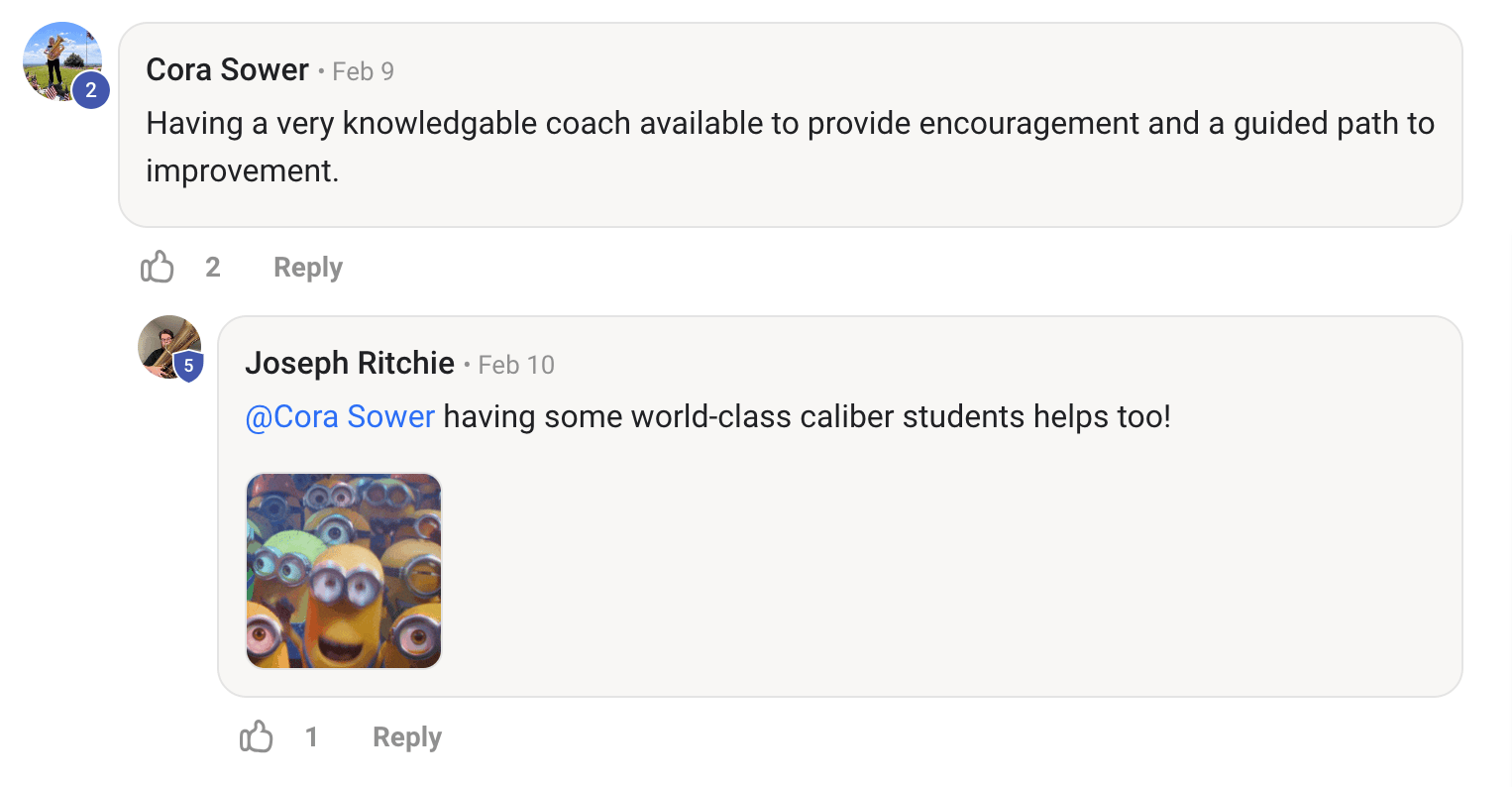Screen dimensions: 1512x787
Task: View the 2 likes on Cora's comment
Action: pos(213,268)
